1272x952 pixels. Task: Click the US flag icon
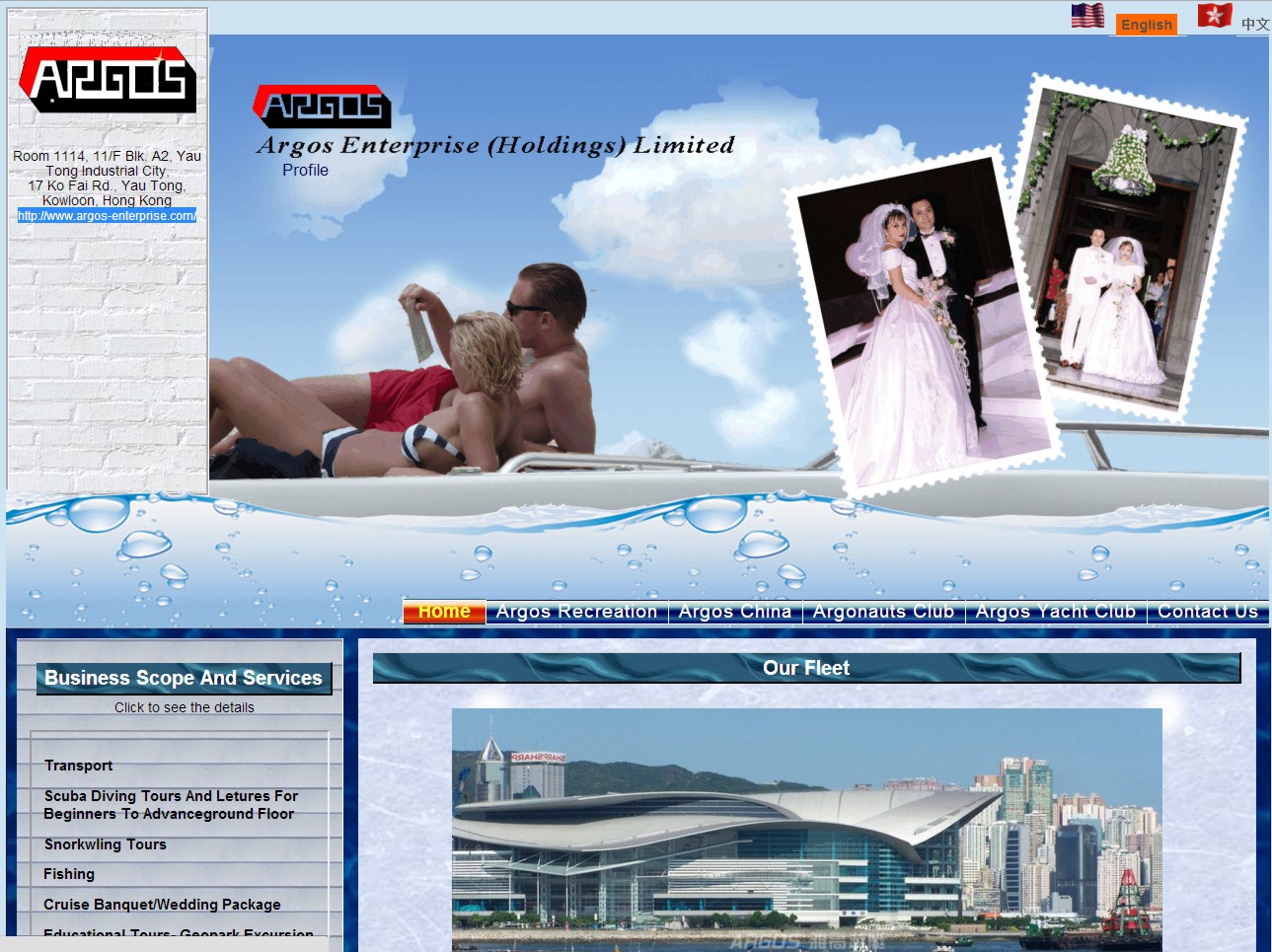click(x=1087, y=16)
